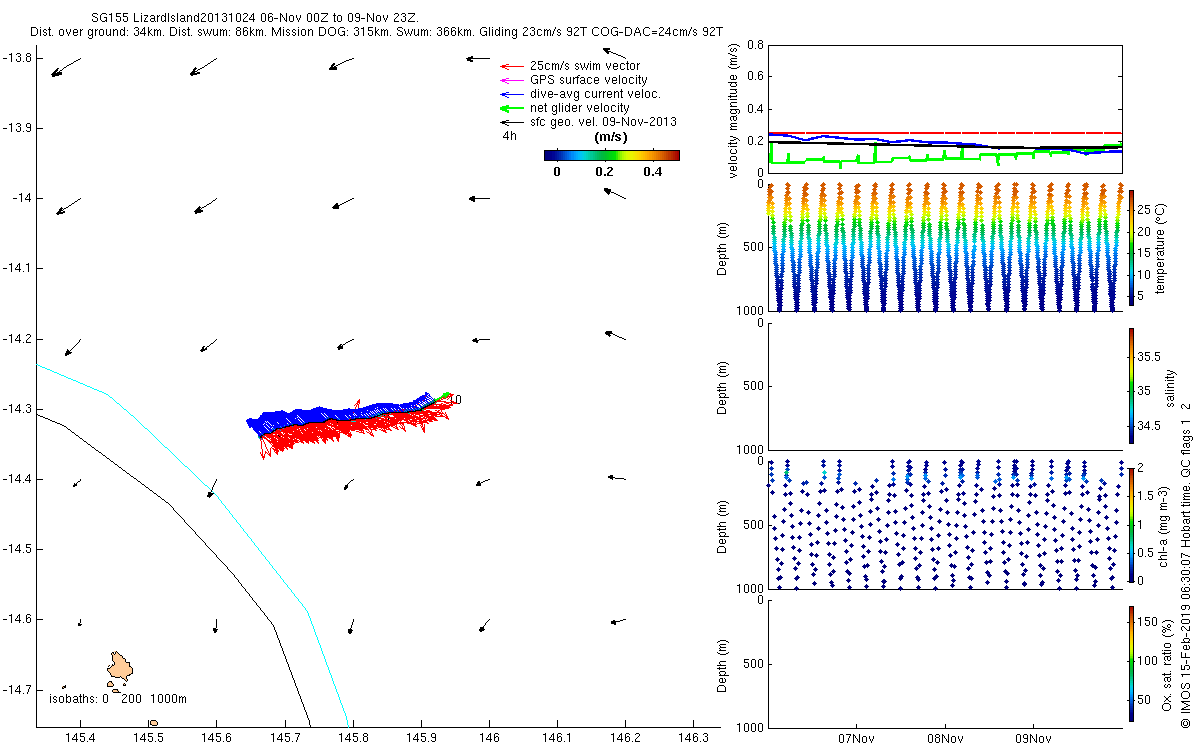The image size is (1200, 750).
Task: Click the '09Nov' date tick
Action: pyautogui.click(x=1033, y=739)
